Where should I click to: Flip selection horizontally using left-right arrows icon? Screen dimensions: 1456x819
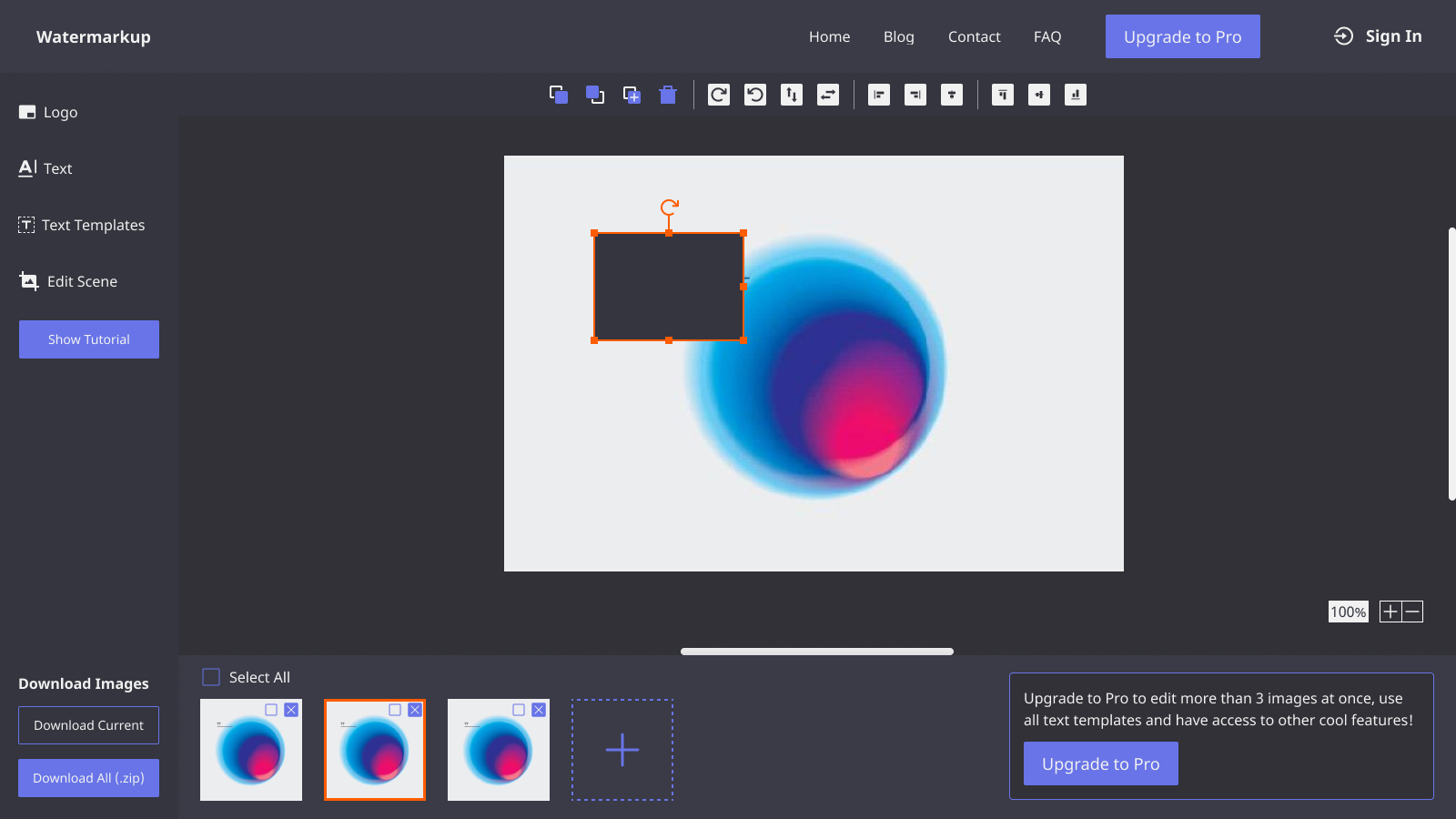pyautogui.click(x=828, y=95)
